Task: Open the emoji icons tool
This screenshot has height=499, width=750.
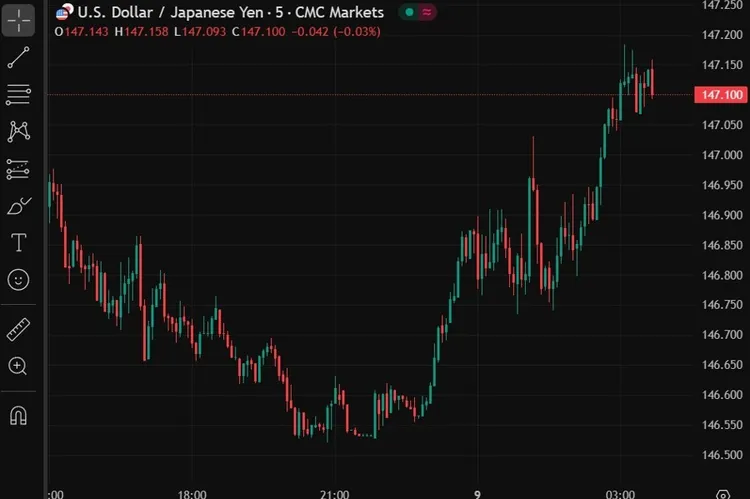Action: click(x=18, y=279)
